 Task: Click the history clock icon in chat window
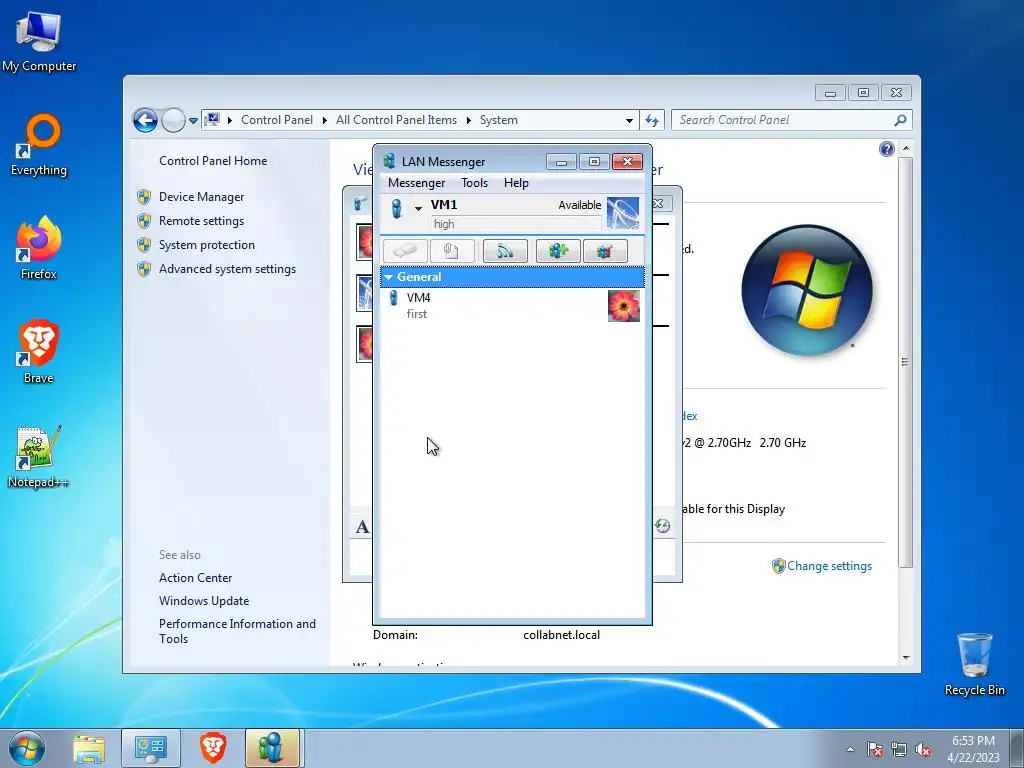coord(662,526)
